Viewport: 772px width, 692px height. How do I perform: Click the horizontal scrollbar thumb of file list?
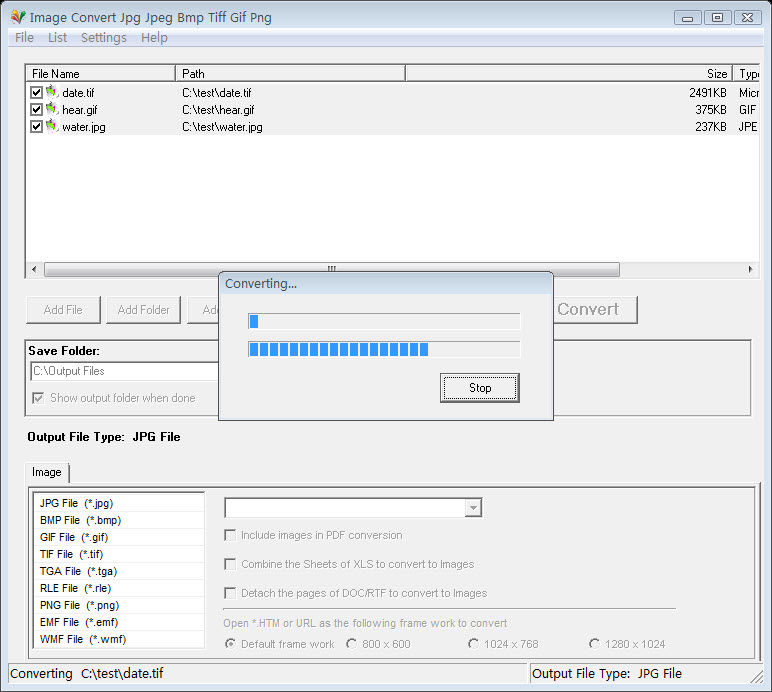(x=332, y=269)
